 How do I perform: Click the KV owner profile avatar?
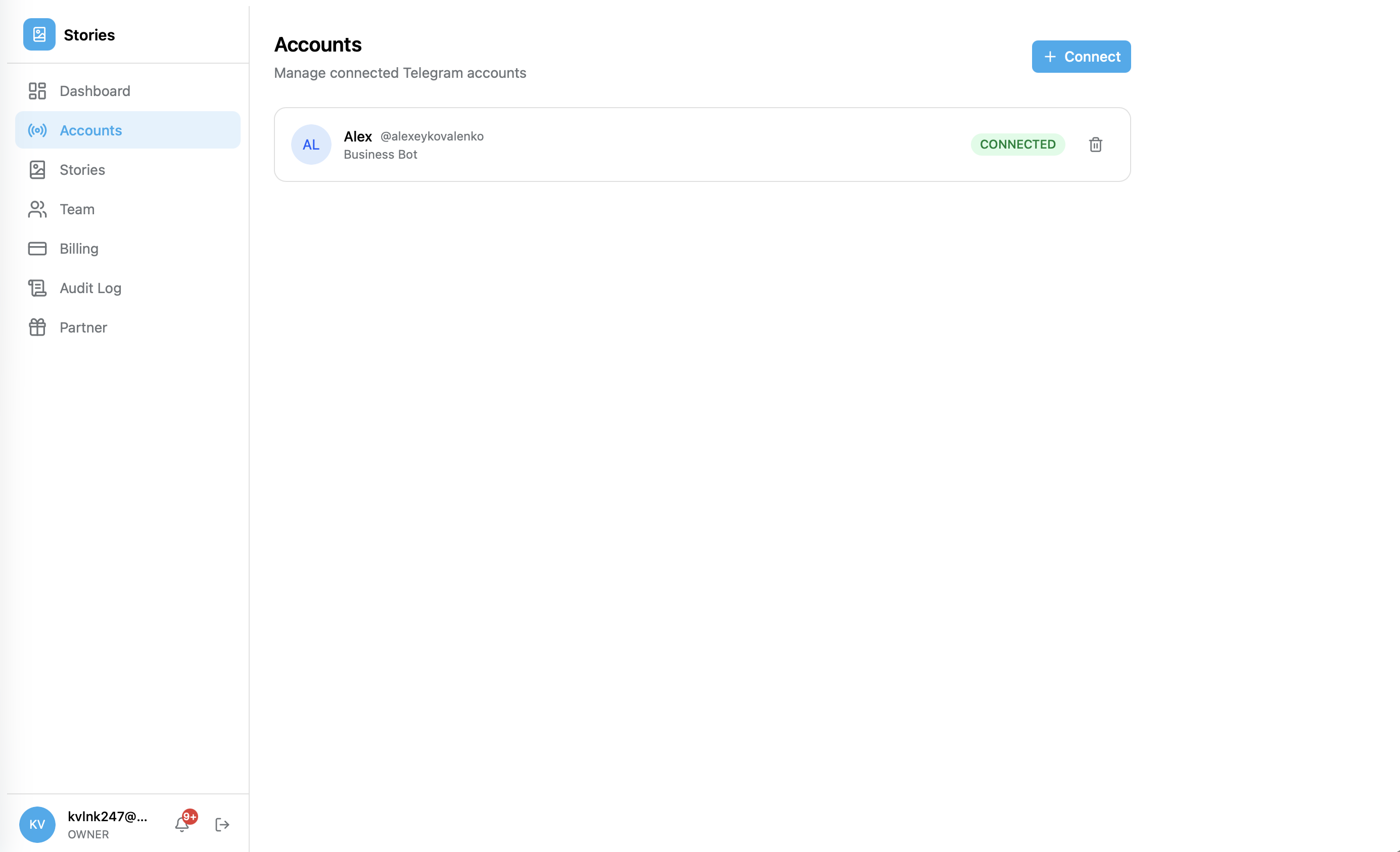(x=37, y=825)
